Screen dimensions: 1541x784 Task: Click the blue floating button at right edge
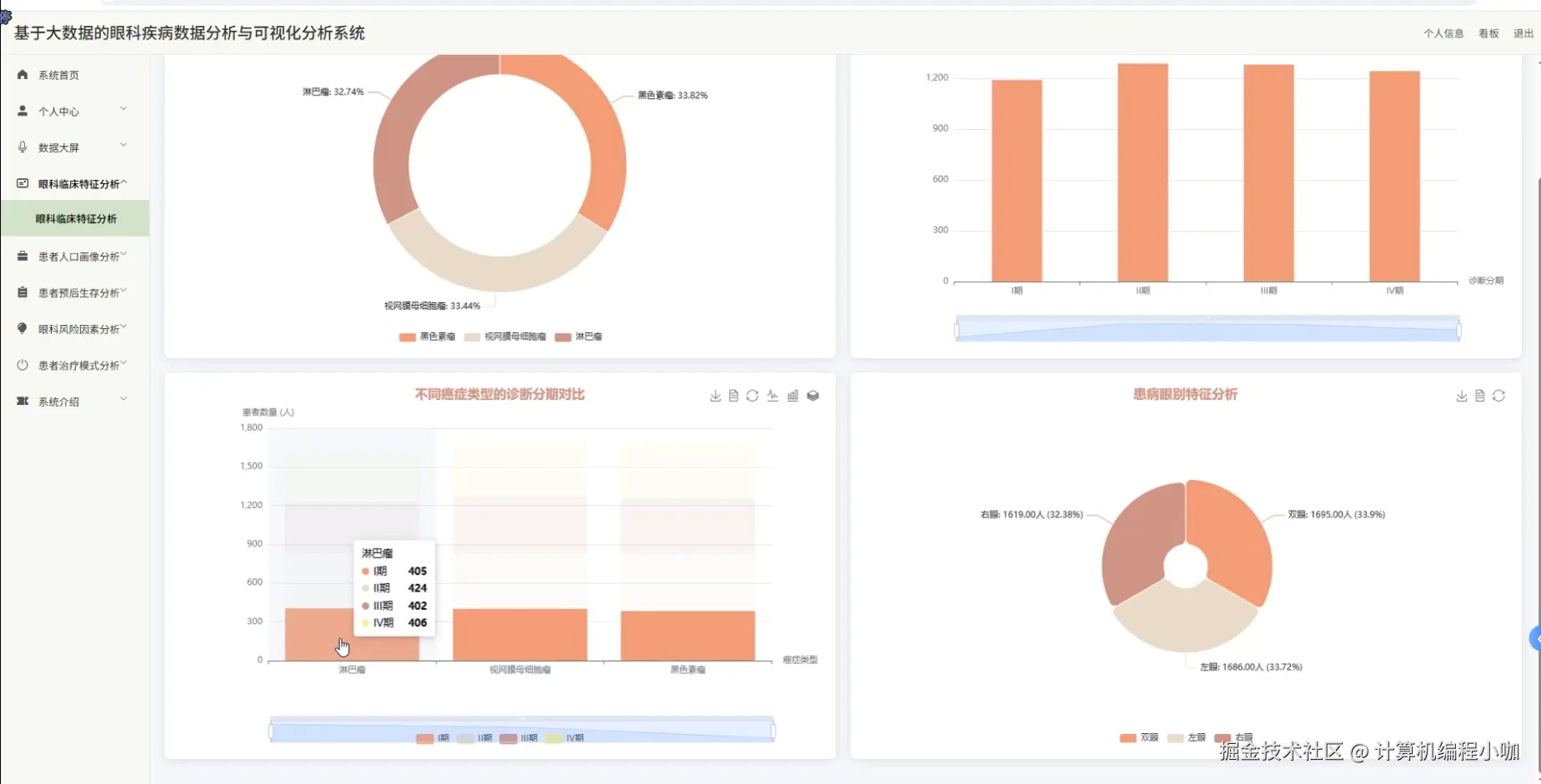point(1535,639)
